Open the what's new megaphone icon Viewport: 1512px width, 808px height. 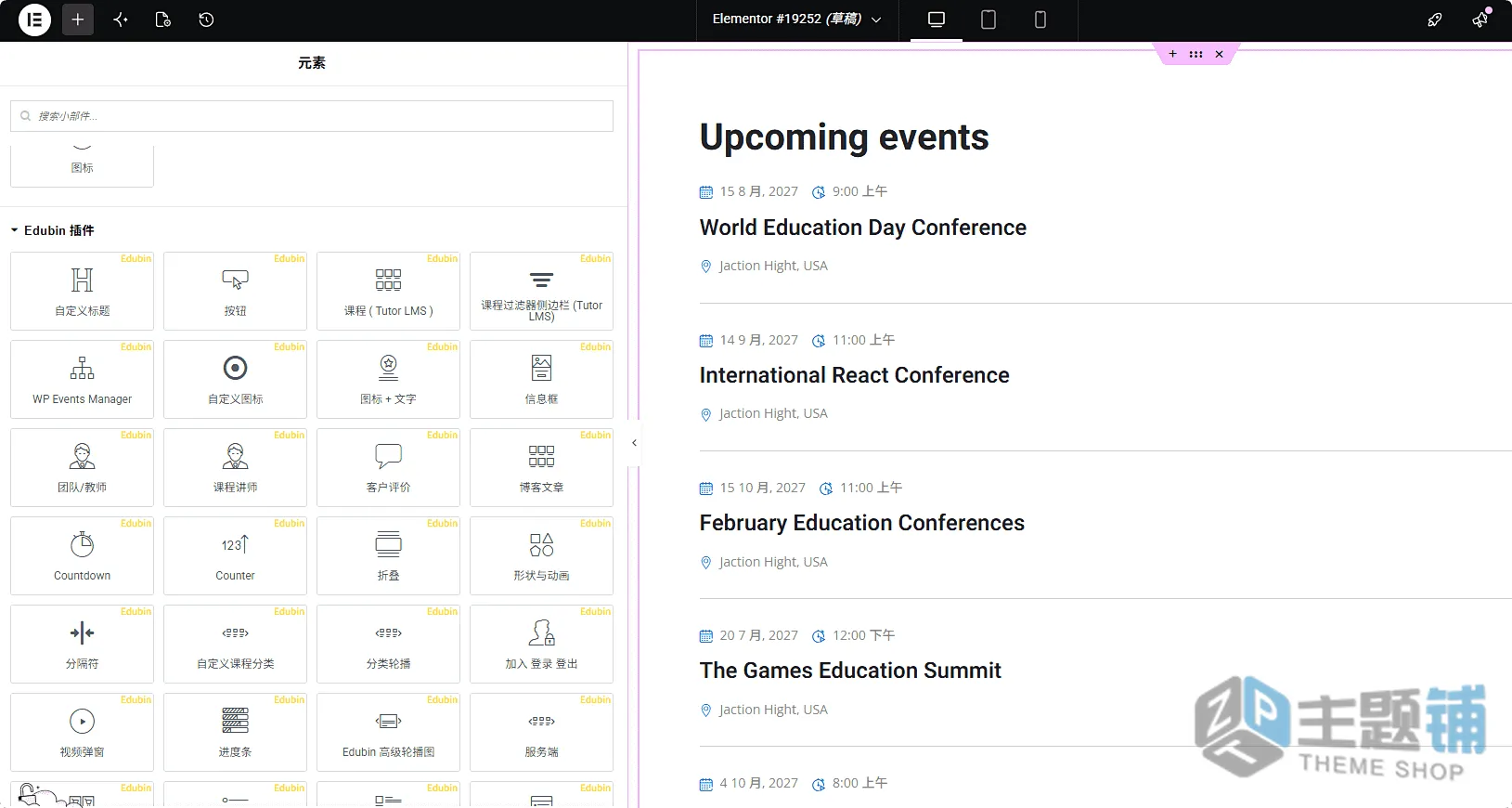tap(1480, 20)
